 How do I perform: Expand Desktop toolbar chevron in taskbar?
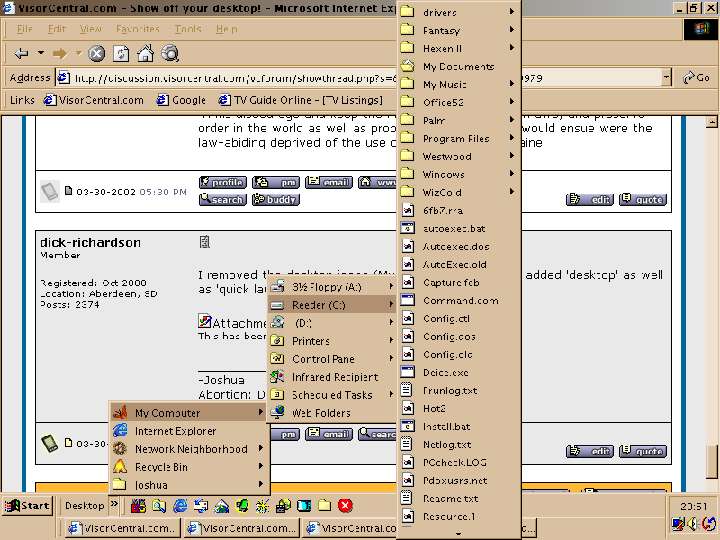point(114,505)
